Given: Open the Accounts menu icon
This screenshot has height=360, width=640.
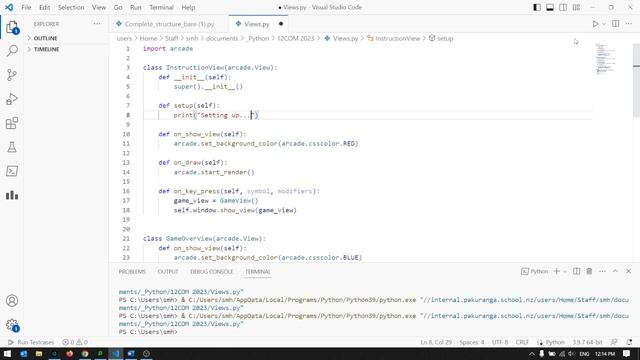Looking at the screenshot, I should pyautogui.click(x=12, y=301).
